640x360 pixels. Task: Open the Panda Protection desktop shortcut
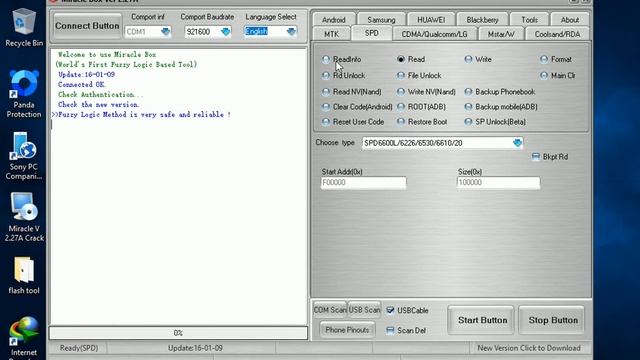[x=24, y=94]
